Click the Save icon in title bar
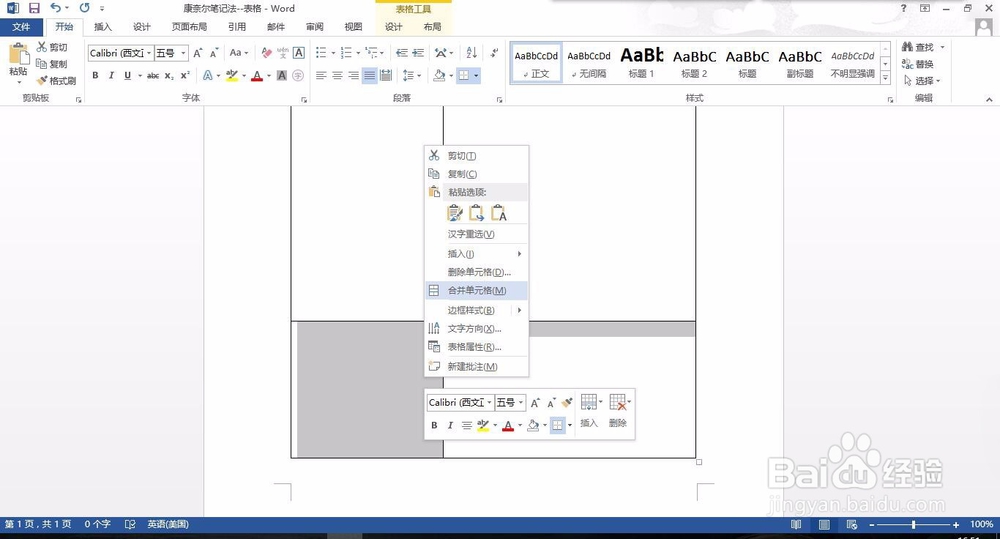This screenshot has height=539, width=1000. coord(34,8)
